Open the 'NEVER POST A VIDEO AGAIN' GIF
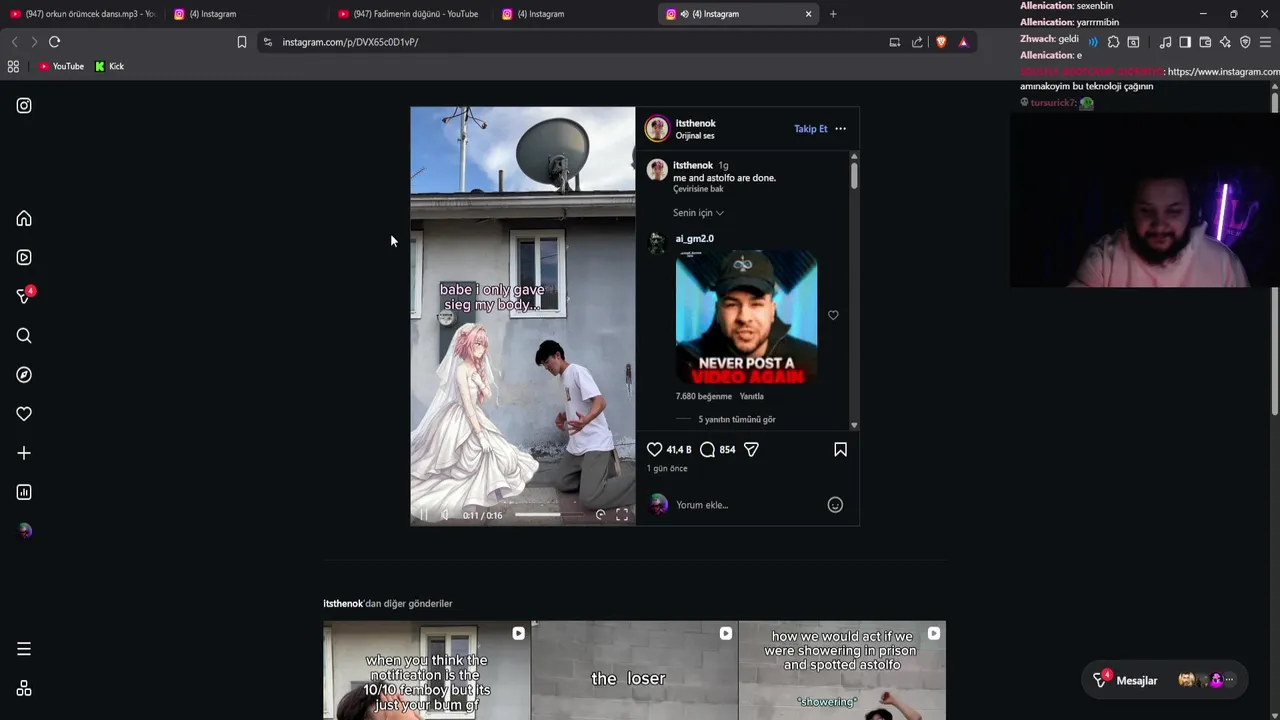1280x720 pixels. pyautogui.click(x=746, y=317)
